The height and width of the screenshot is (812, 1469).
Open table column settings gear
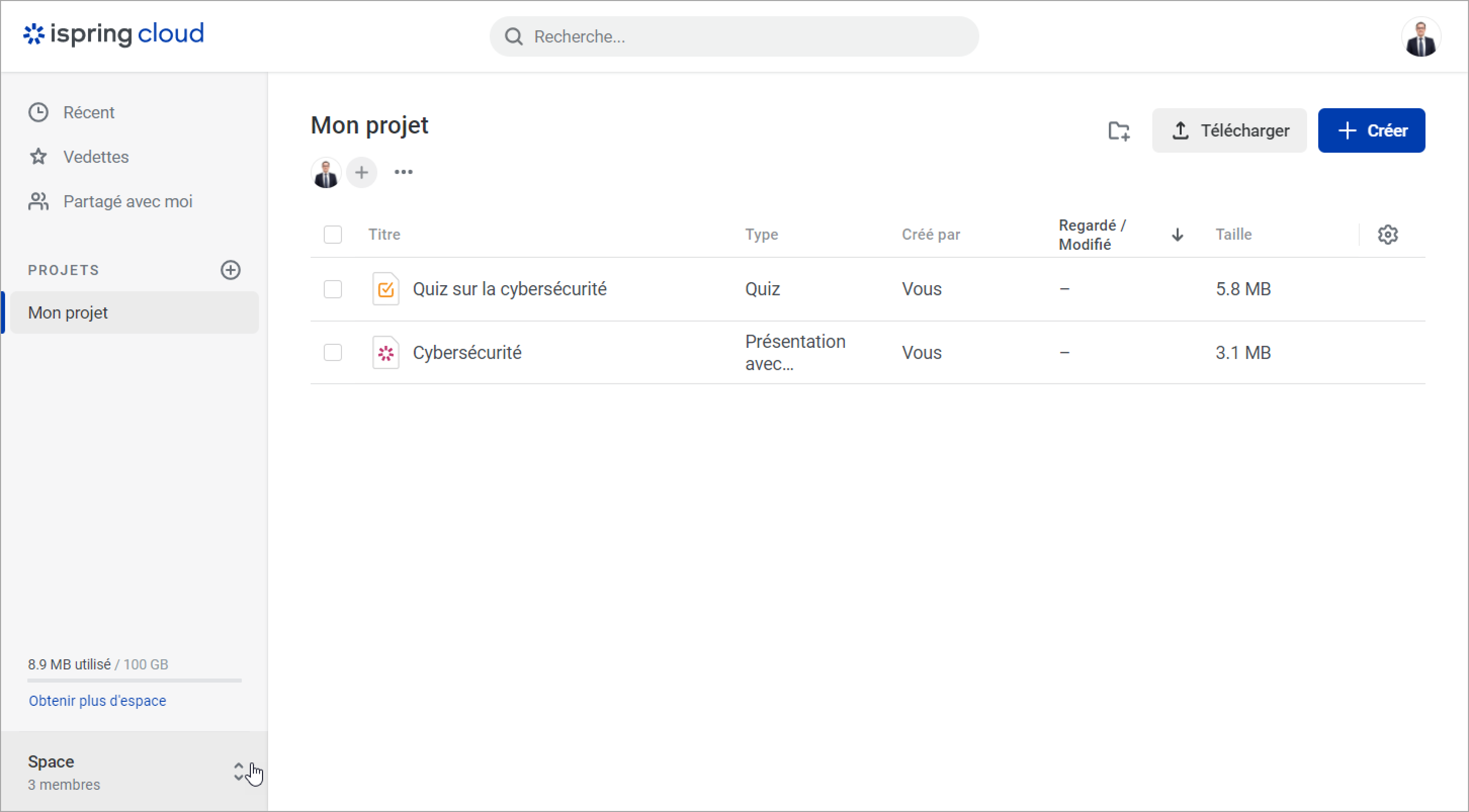point(1388,234)
